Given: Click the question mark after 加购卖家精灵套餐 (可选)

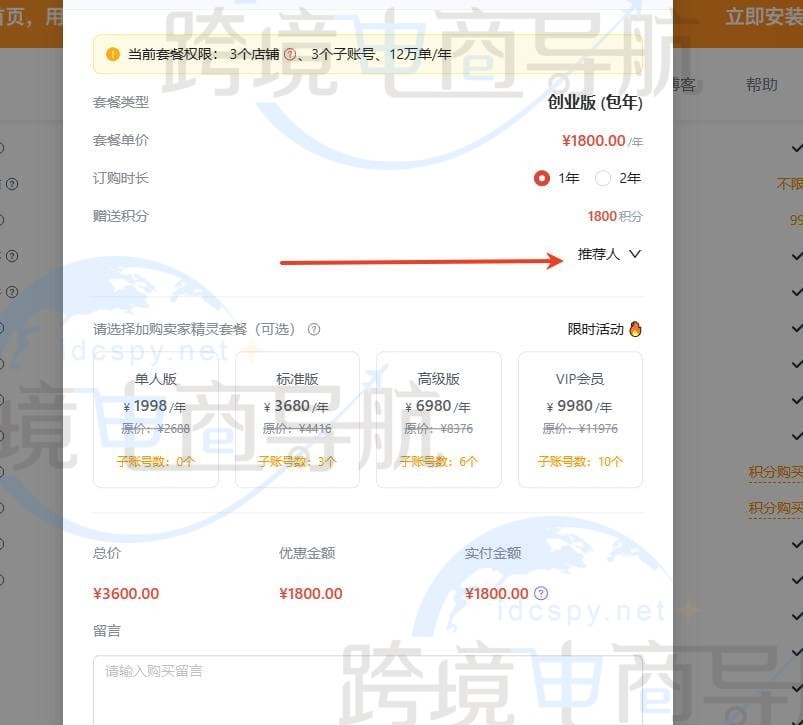Looking at the screenshot, I should (x=313, y=329).
